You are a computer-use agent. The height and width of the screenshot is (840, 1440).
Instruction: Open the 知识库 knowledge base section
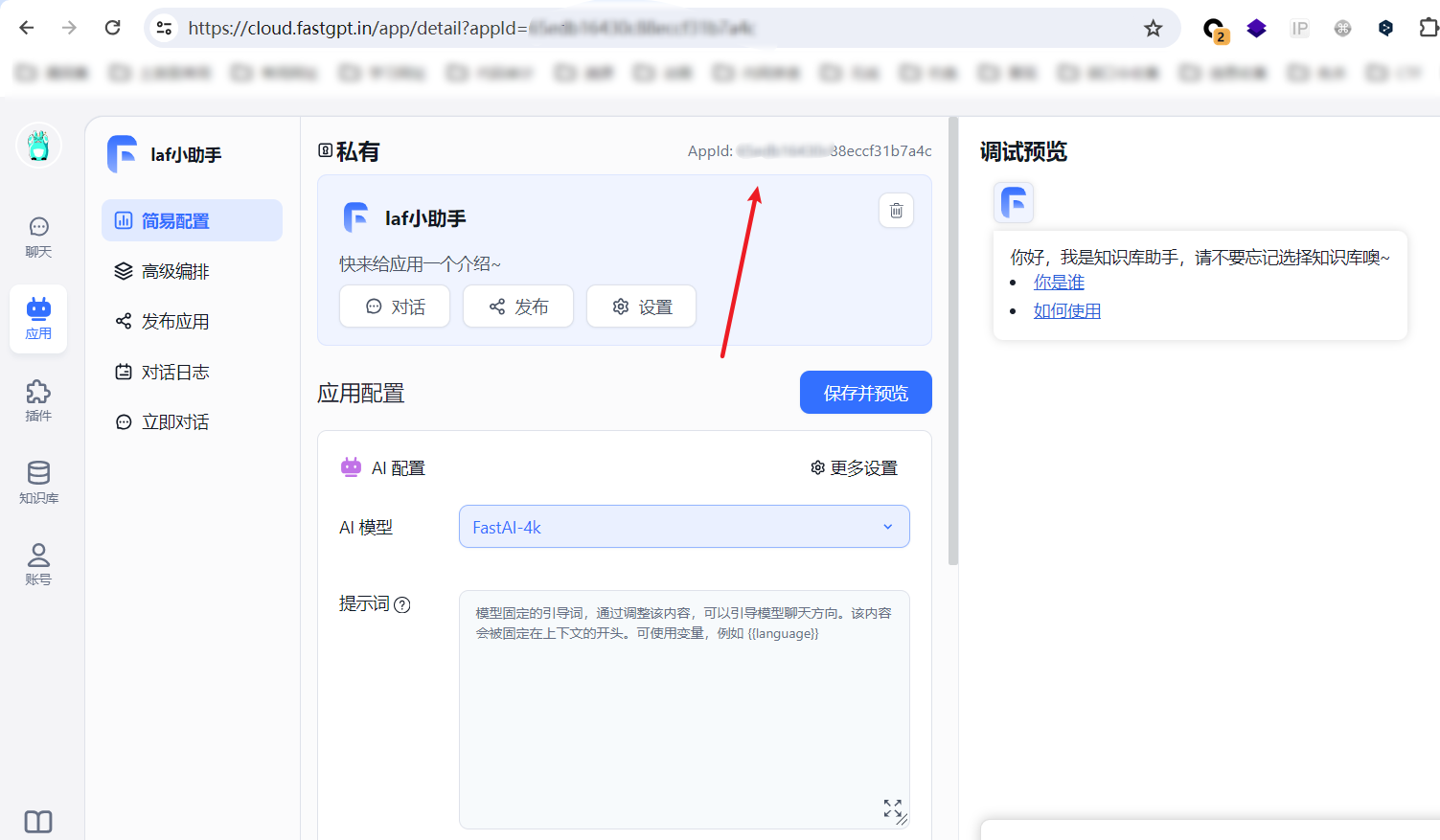[38, 482]
